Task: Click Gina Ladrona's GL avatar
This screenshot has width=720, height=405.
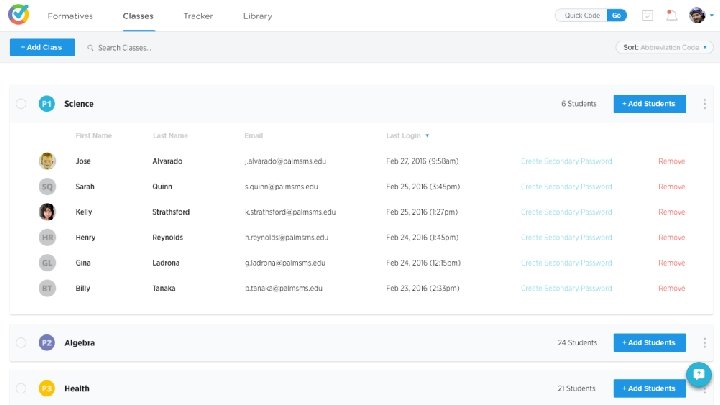Action: click(47, 263)
